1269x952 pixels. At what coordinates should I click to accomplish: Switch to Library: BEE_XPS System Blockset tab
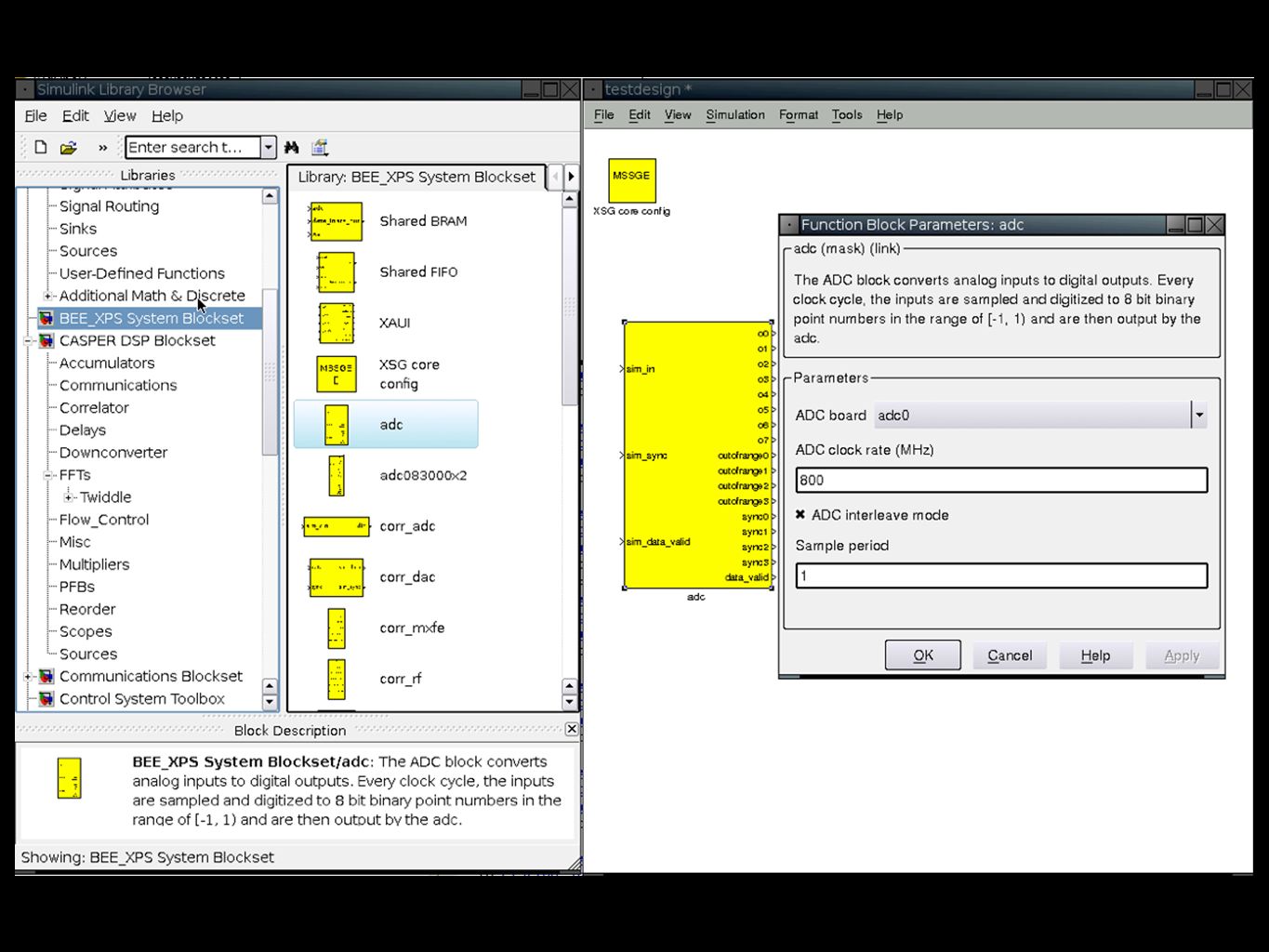tap(416, 177)
